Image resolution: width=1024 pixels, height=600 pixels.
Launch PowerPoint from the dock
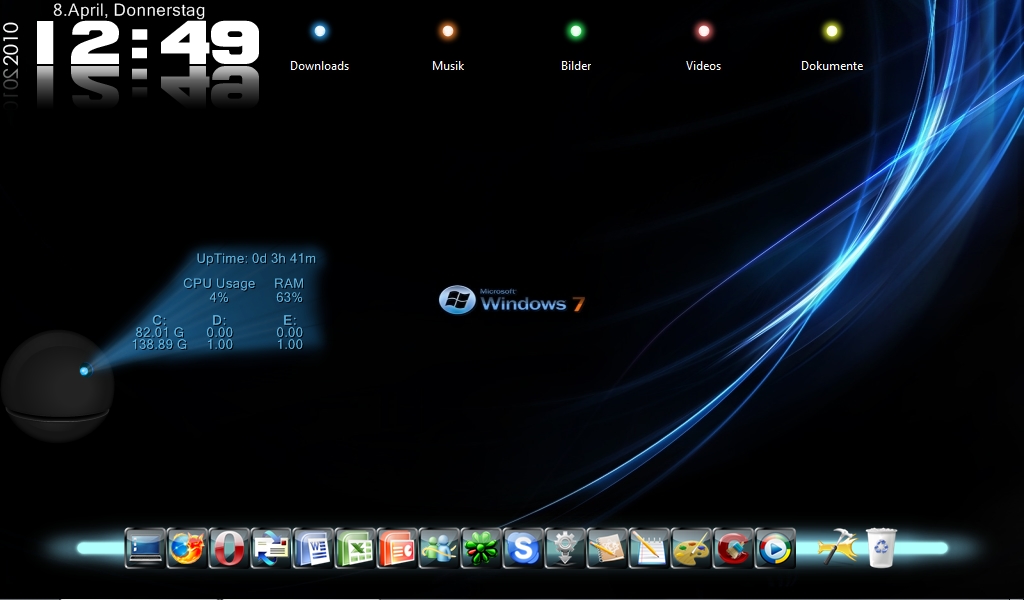point(397,548)
